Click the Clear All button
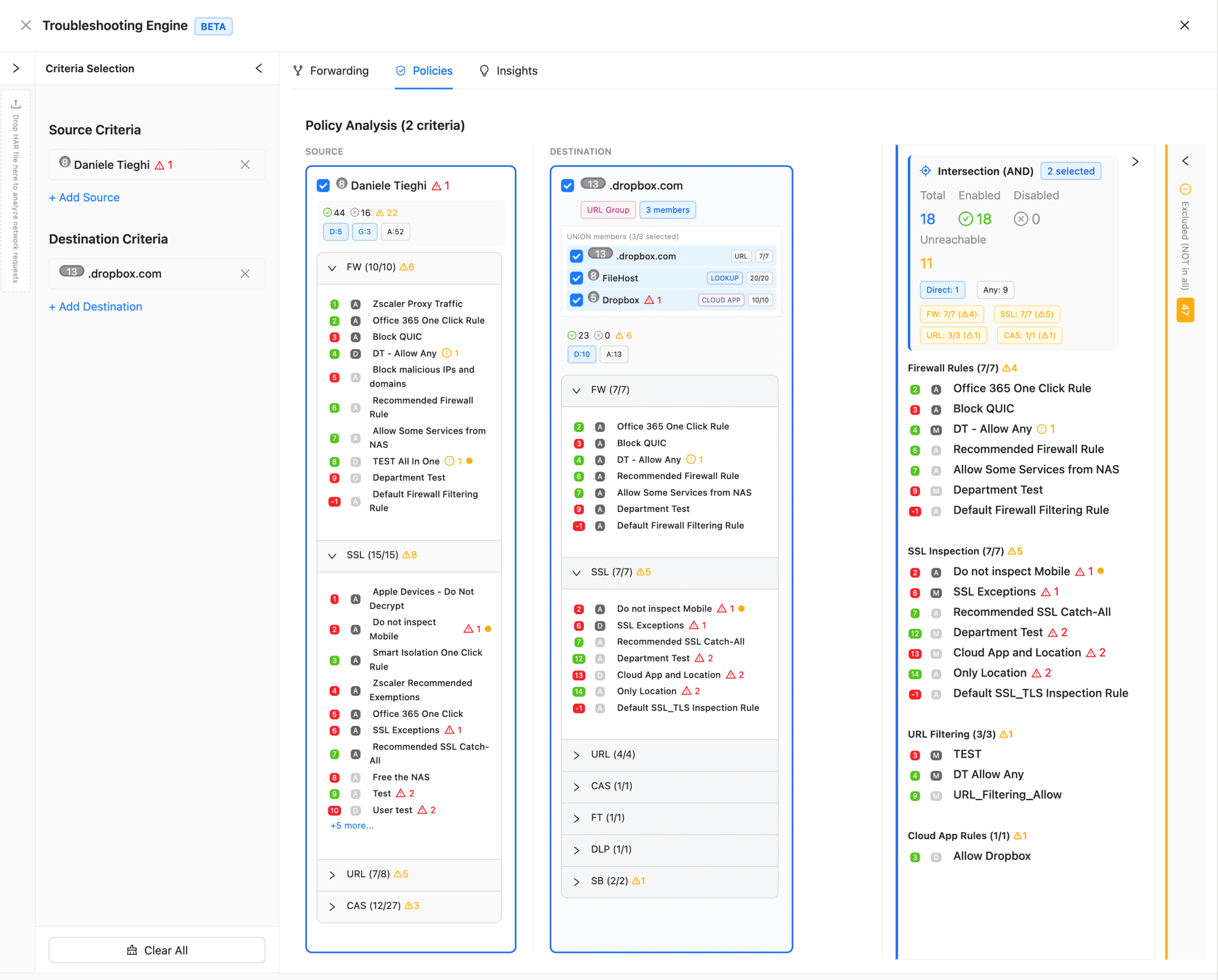Viewport: 1218px width, 980px height. (x=157, y=950)
